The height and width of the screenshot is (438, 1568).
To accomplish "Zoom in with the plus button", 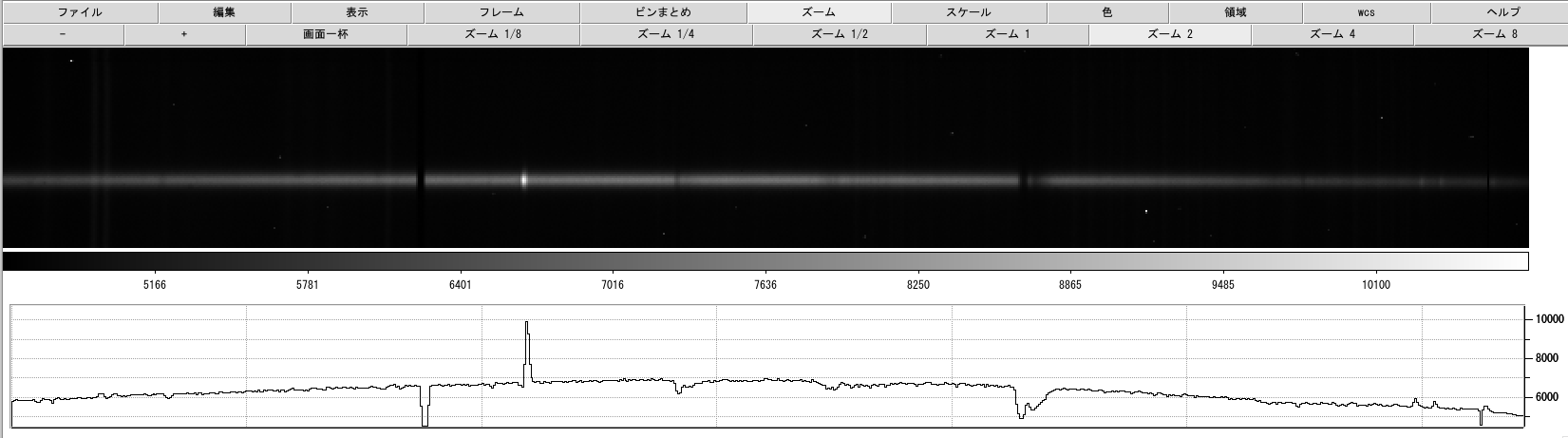I will point(184,34).
